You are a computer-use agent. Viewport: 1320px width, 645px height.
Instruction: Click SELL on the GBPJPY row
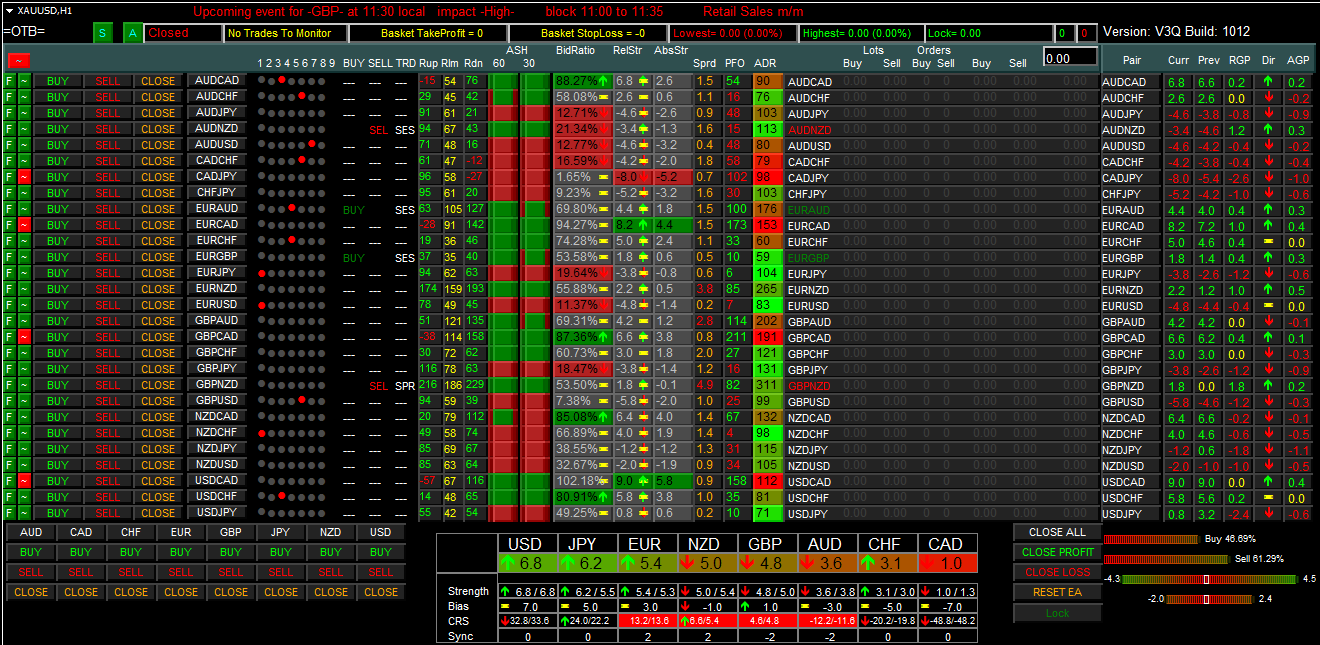(108, 369)
